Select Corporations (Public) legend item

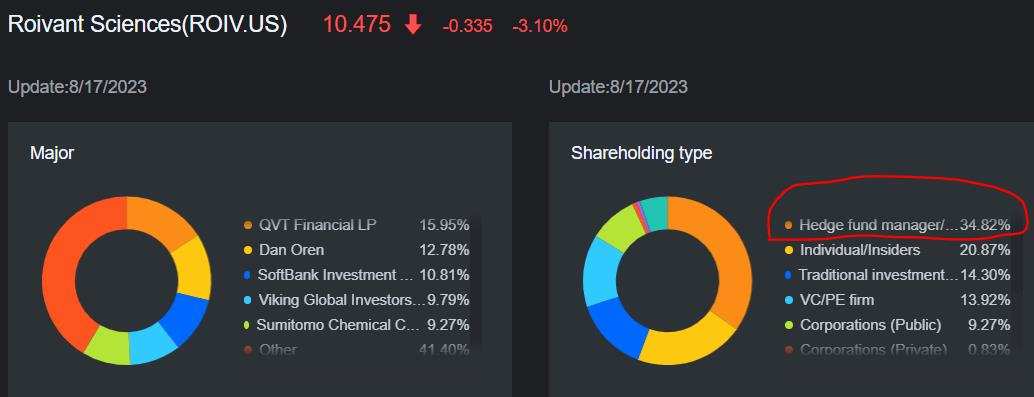pyautogui.click(x=897, y=325)
